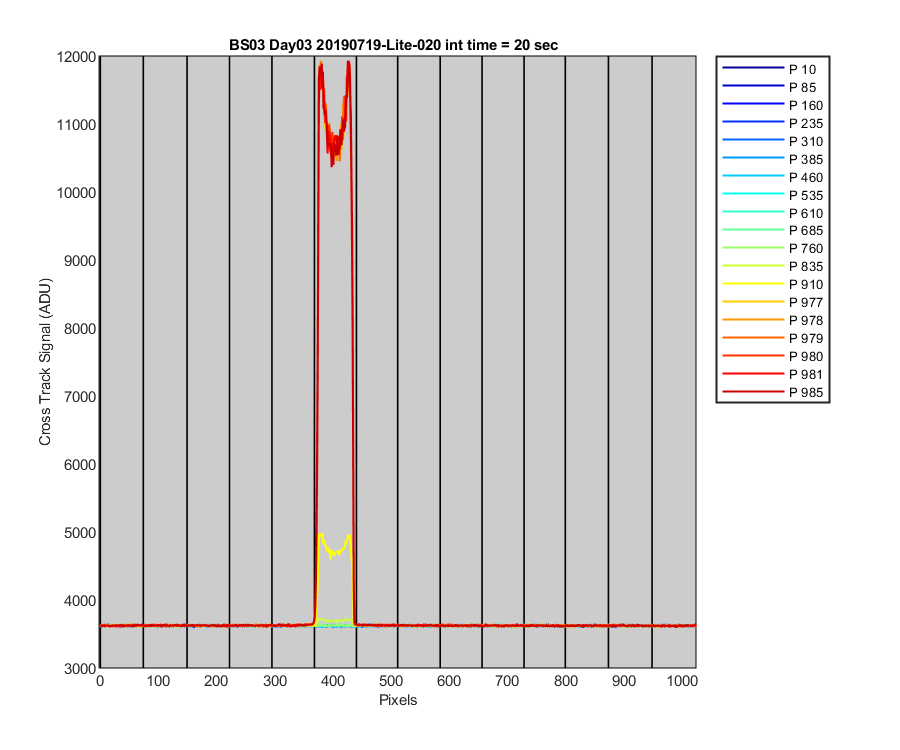Click the 500 x-axis tick label
The width and height of the screenshot is (900, 750).
pos(391,681)
